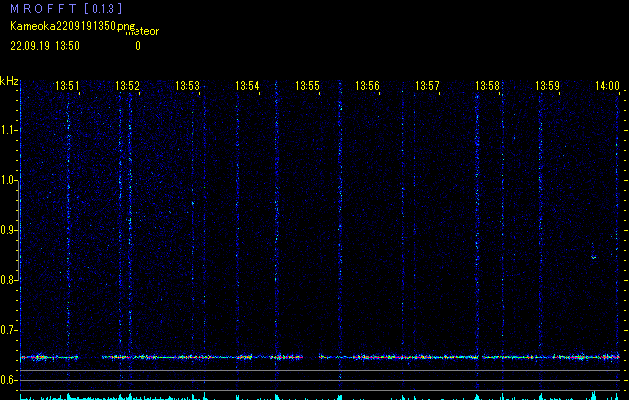Click the 13:55 time marker
The height and width of the screenshot is (400, 629).
point(307,86)
